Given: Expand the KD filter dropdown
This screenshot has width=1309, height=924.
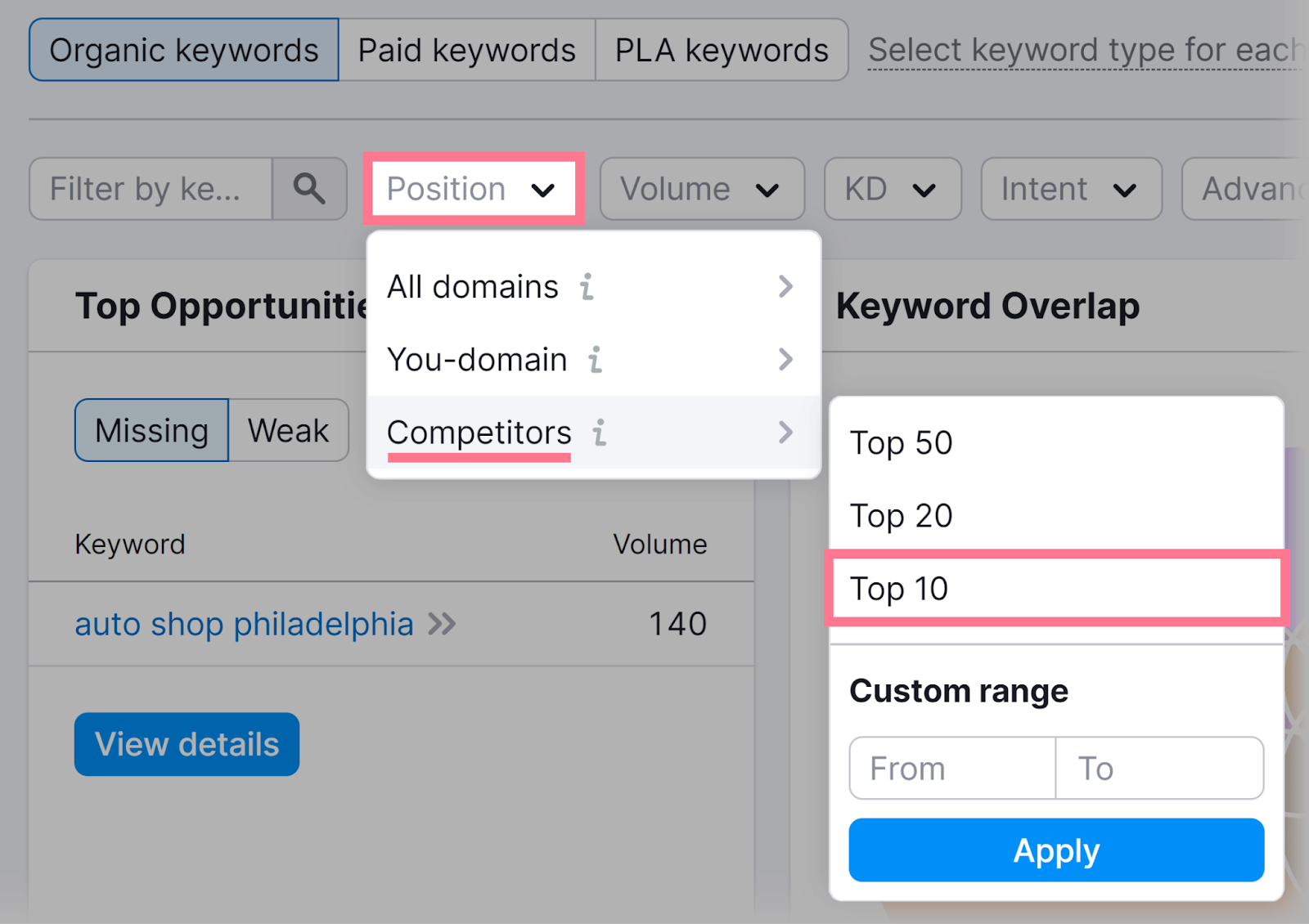Looking at the screenshot, I should (892, 189).
